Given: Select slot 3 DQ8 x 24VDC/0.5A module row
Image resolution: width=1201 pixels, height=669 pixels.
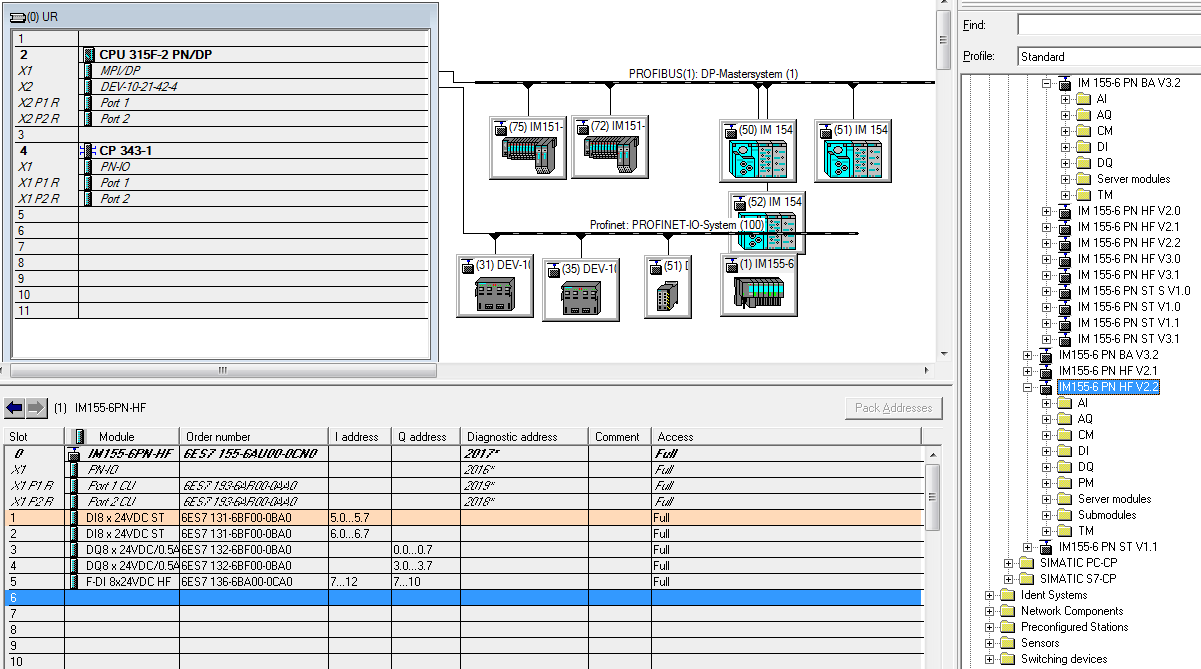Looking at the screenshot, I should pos(463,549).
